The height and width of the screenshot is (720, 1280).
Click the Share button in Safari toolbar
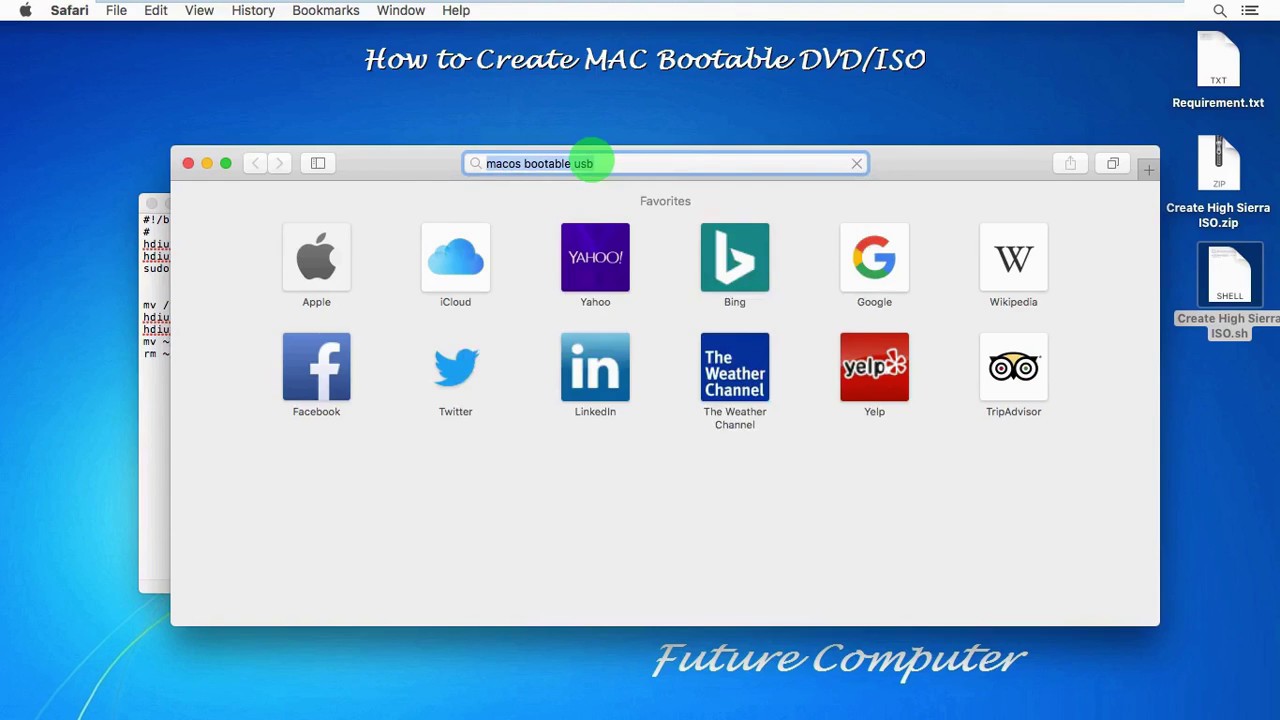(1070, 163)
